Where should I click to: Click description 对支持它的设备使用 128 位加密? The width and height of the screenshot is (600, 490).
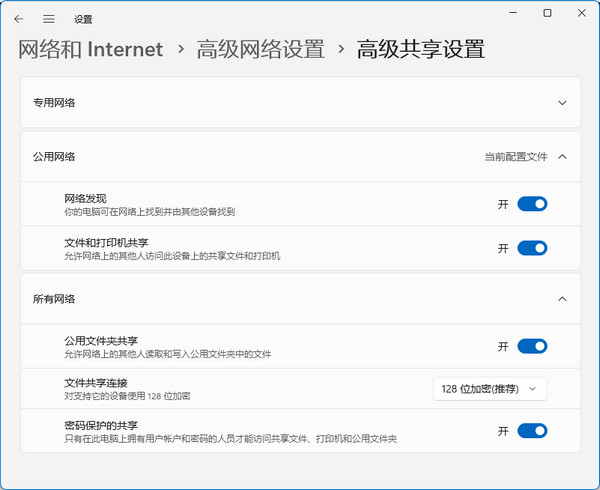[127, 396]
